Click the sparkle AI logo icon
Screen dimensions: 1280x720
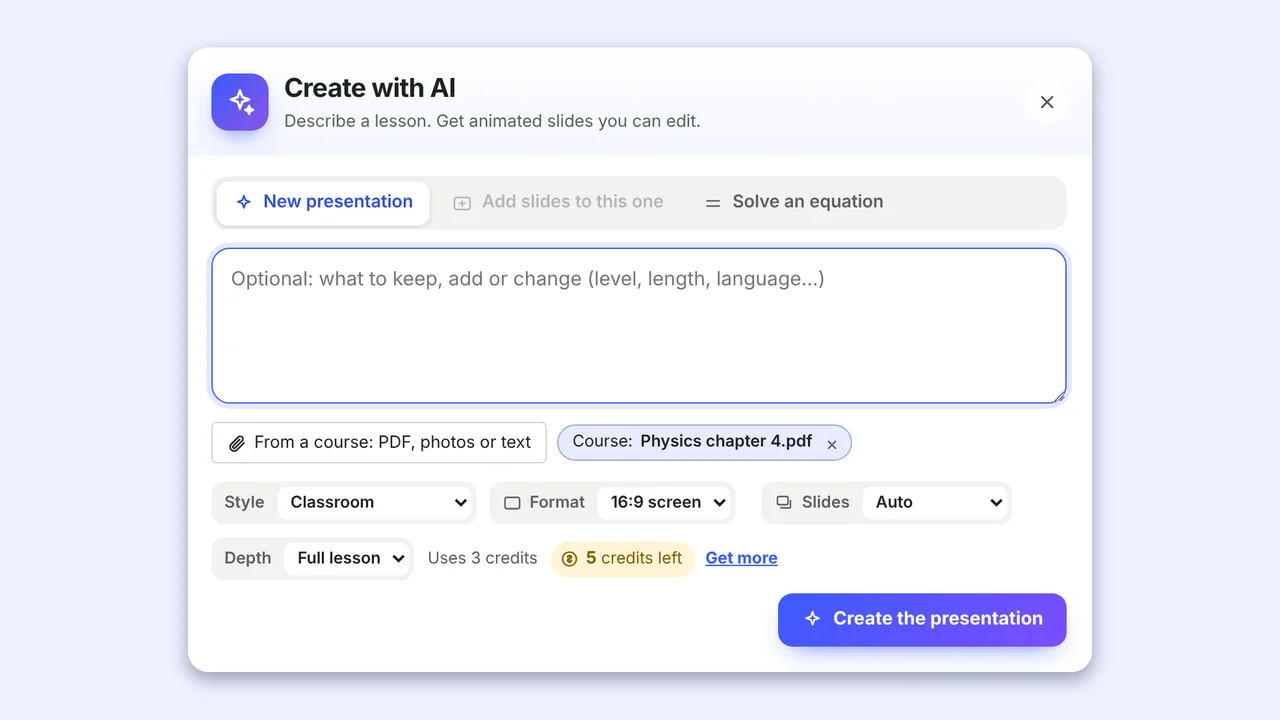pyautogui.click(x=240, y=102)
